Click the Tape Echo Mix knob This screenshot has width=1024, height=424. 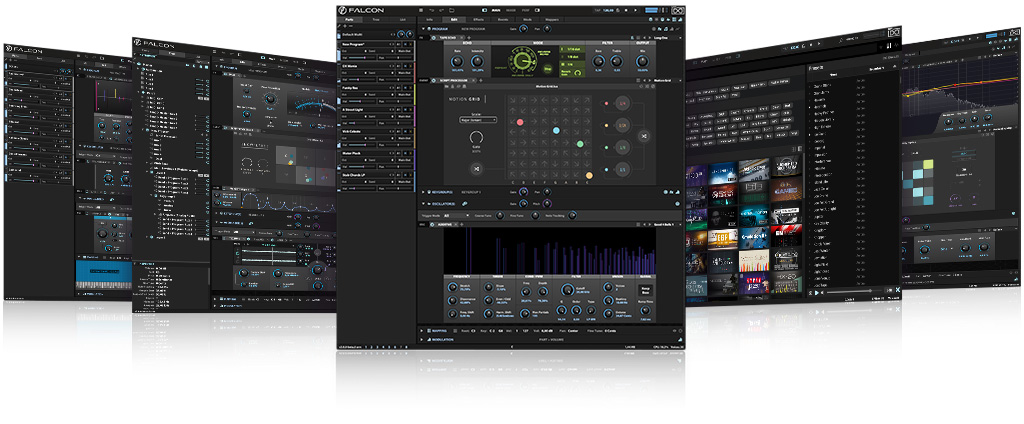[x=642, y=61]
